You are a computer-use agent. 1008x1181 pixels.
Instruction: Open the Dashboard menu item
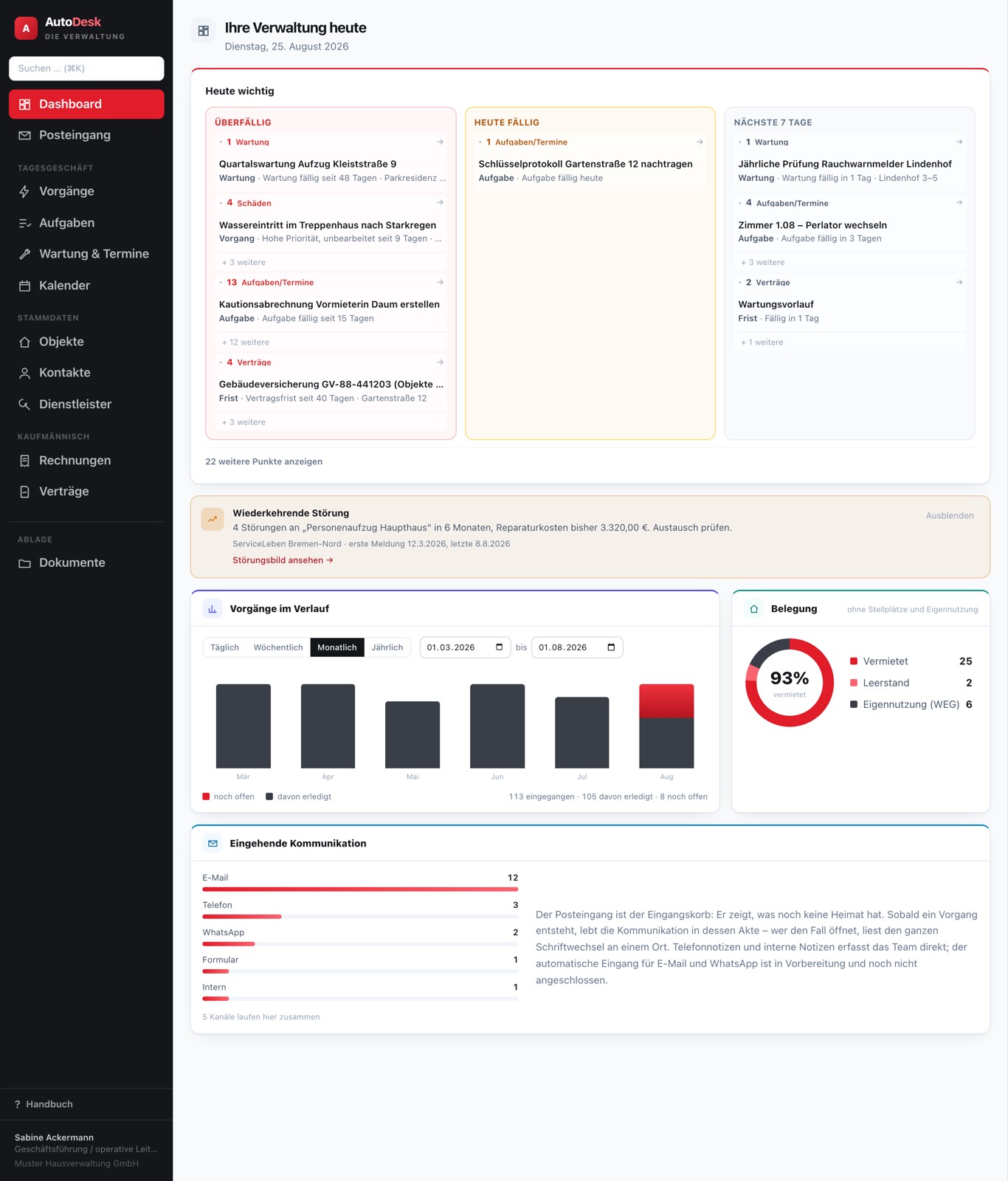(86, 104)
